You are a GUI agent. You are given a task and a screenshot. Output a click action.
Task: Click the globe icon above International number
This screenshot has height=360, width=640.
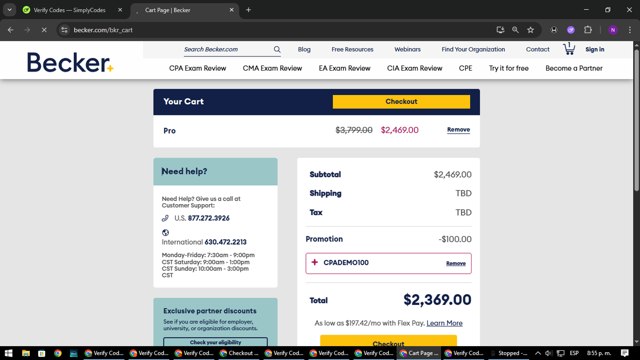pyautogui.click(x=165, y=233)
